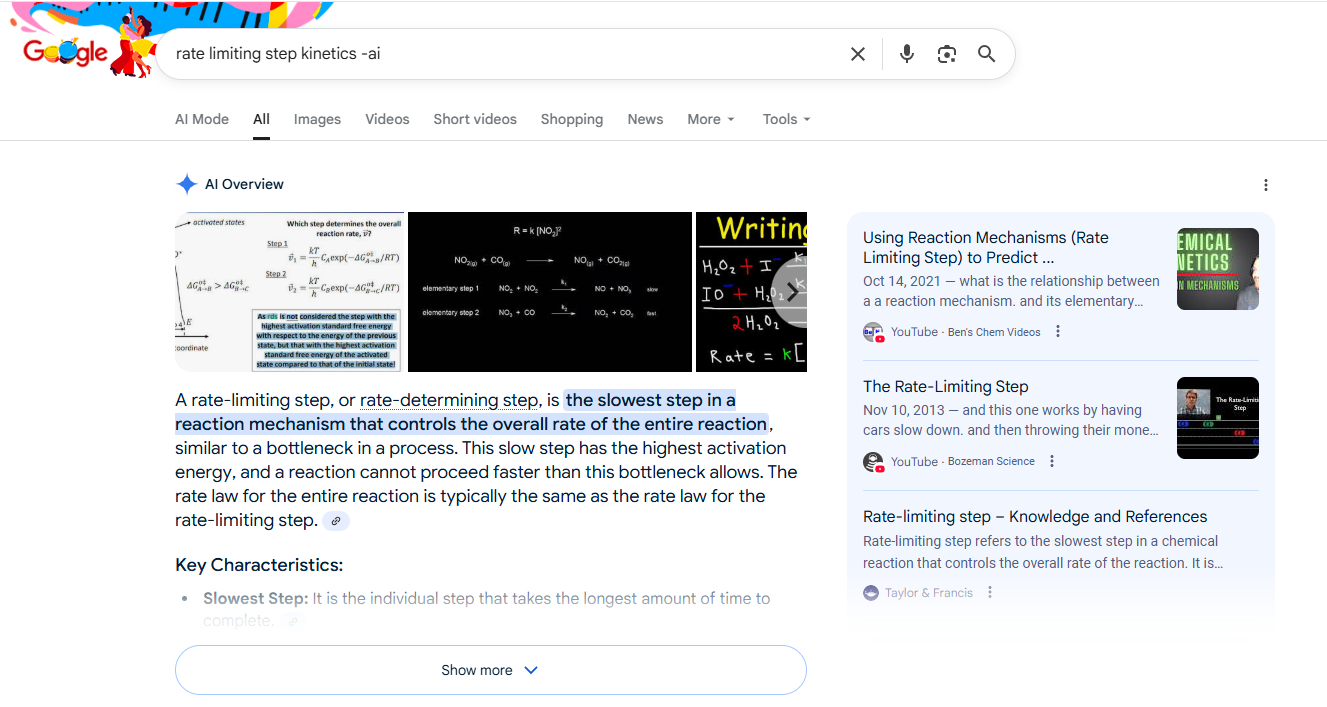Clear the search box with the X icon
The height and width of the screenshot is (707, 1327).
point(857,54)
